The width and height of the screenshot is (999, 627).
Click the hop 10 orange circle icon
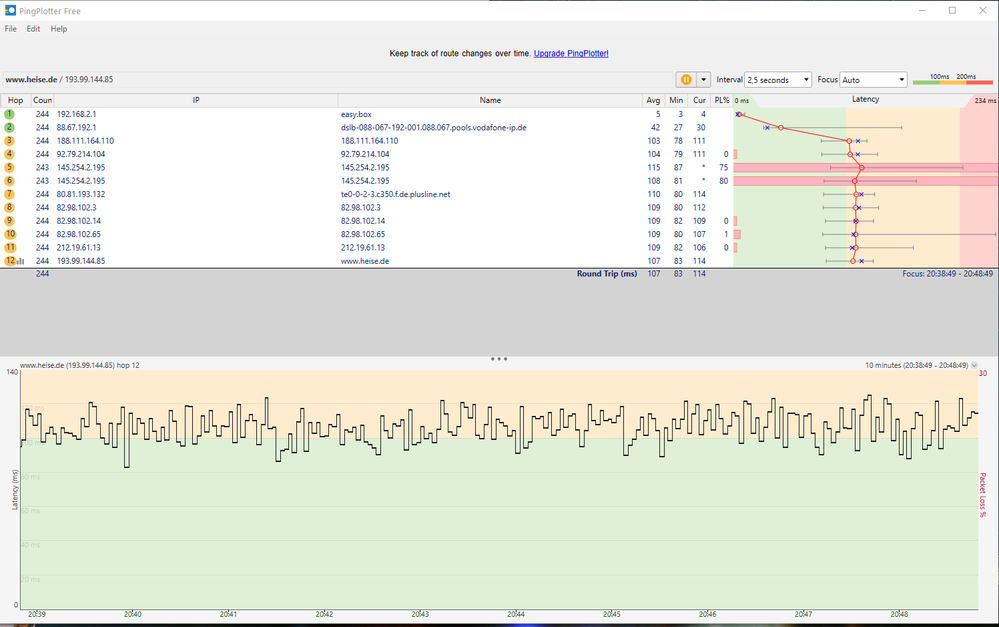10,234
